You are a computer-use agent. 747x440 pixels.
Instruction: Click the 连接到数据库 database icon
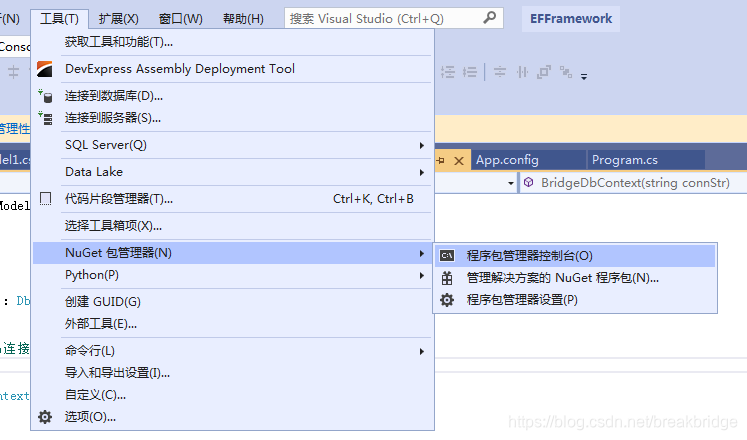pyautogui.click(x=45, y=96)
